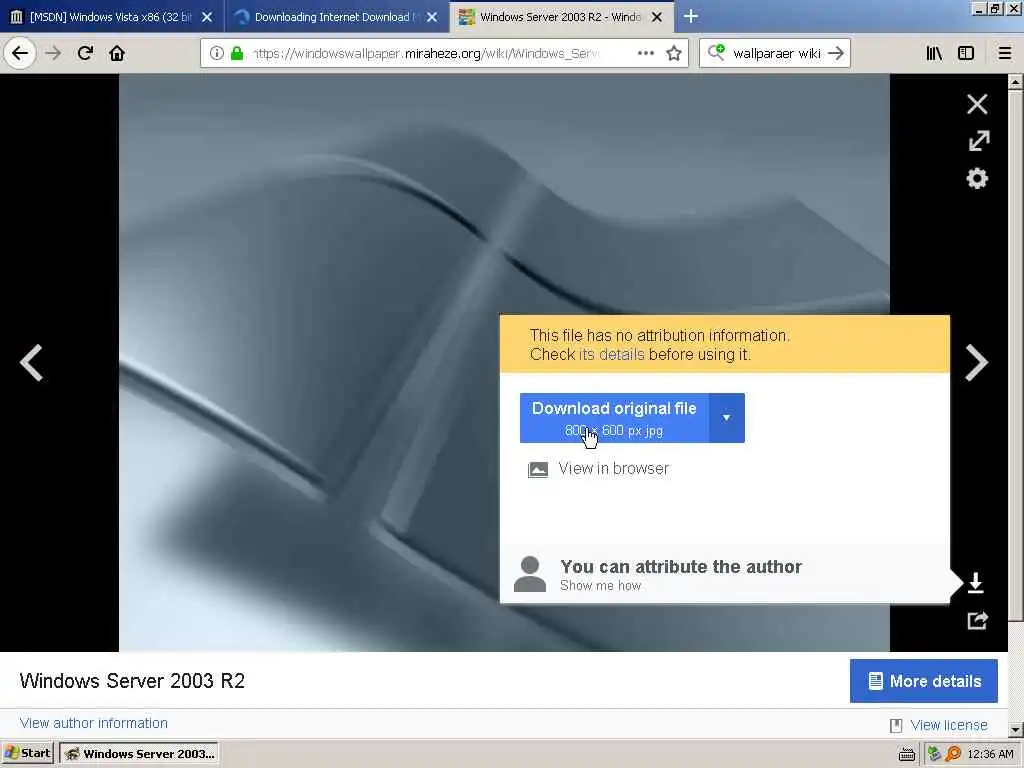Select the Windows Server 2003 R2 tab

(560, 17)
